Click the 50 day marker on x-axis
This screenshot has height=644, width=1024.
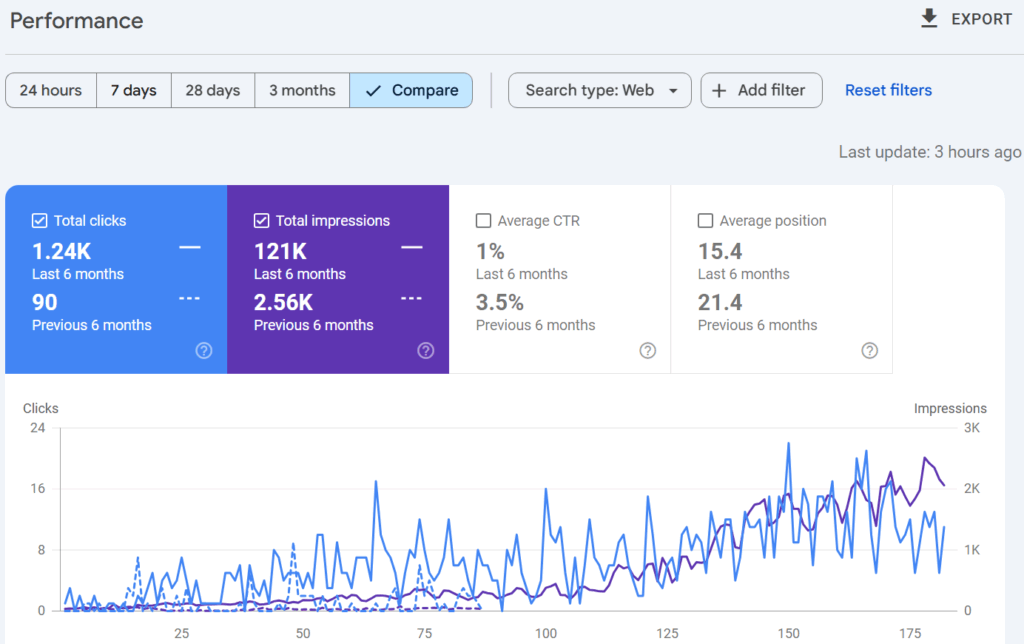(303, 633)
